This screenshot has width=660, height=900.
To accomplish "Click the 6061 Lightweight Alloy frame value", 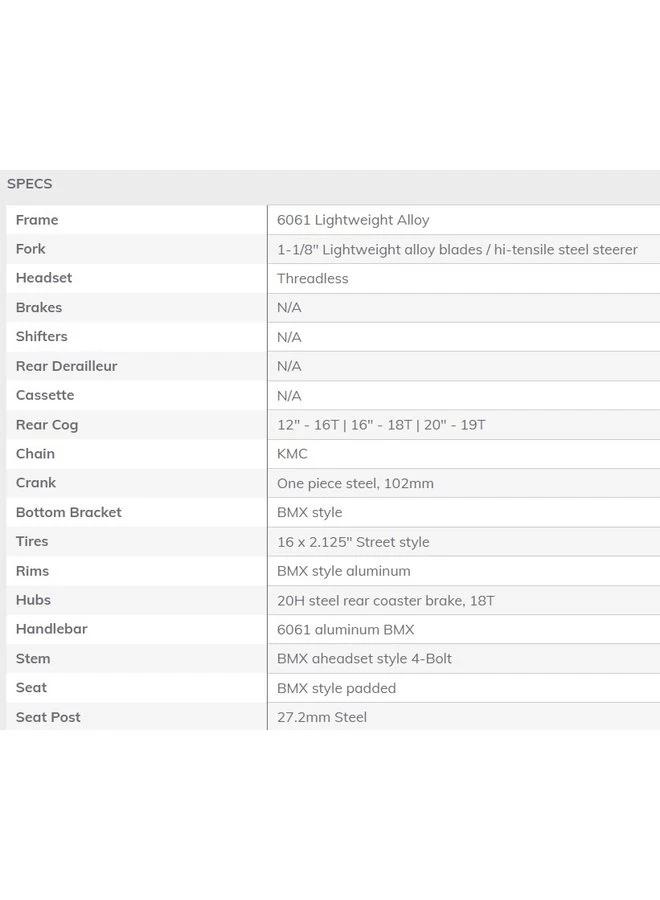I will (x=353, y=220).
